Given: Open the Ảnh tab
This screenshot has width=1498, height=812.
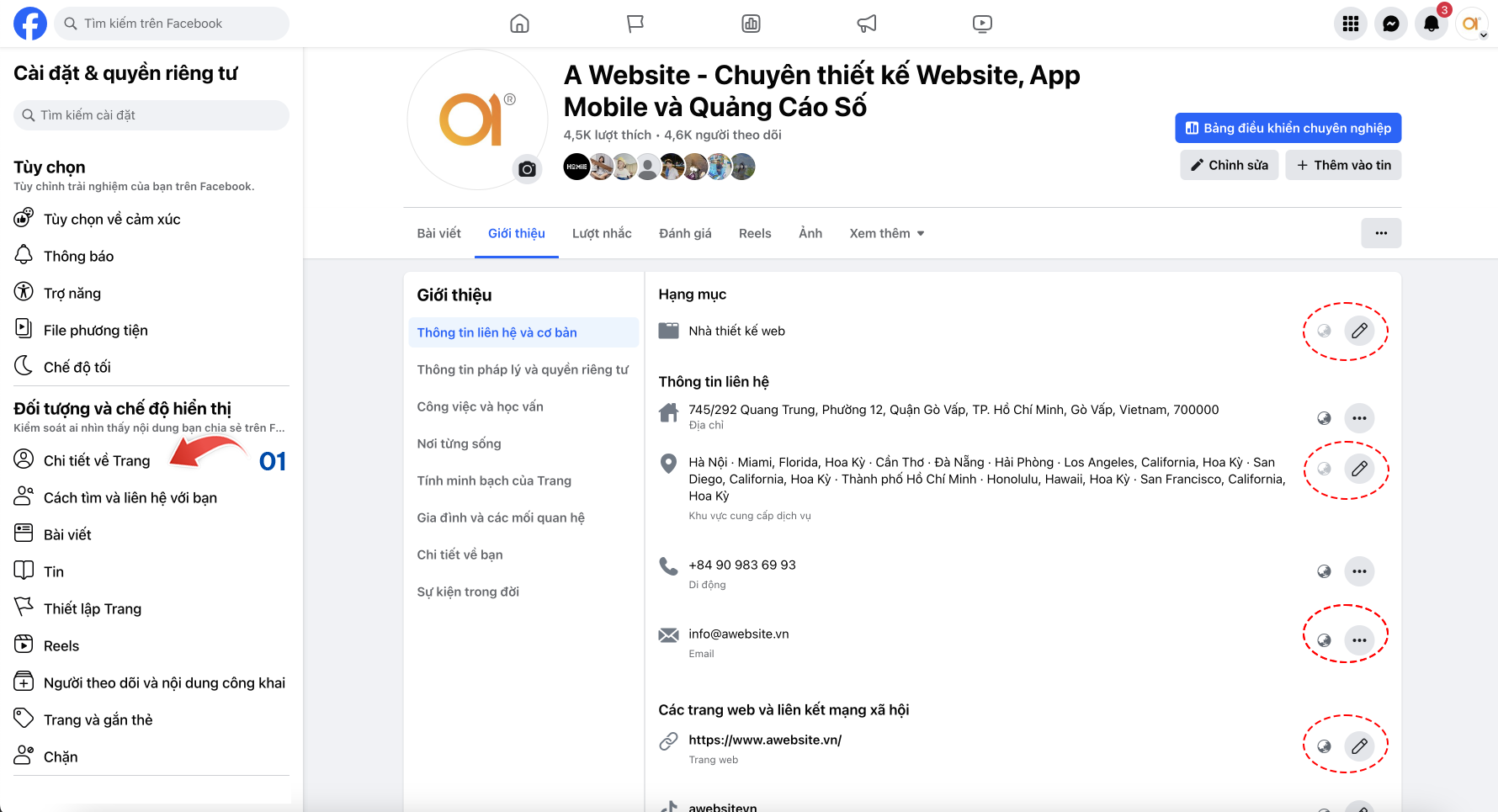Looking at the screenshot, I should pos(810,233).
